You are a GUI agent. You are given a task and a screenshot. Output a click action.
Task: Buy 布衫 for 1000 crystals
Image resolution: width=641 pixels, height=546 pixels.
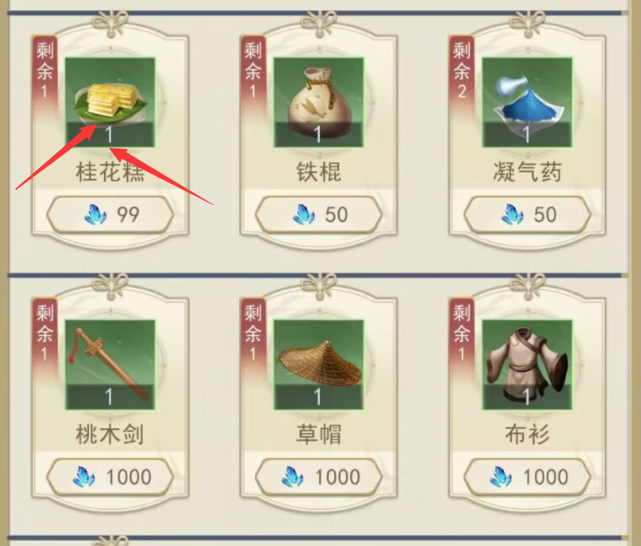click(x=527, y=477)
